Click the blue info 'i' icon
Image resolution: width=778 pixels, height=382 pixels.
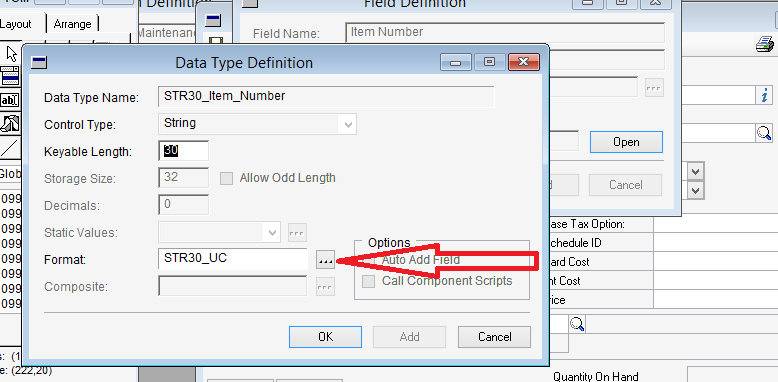pyautogui.click(x=765, y=95)
